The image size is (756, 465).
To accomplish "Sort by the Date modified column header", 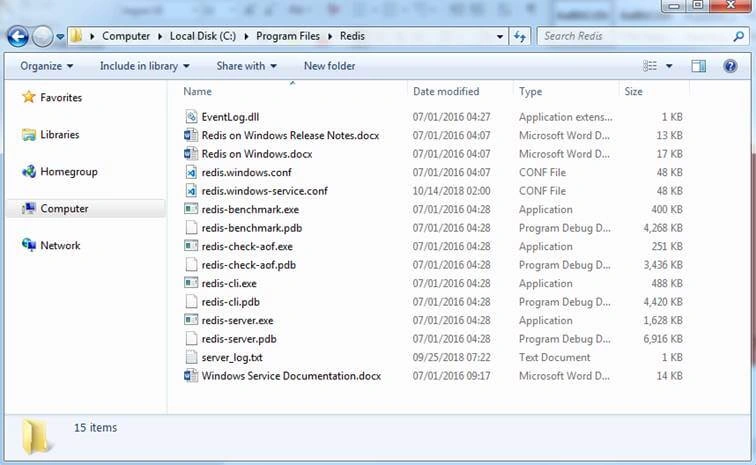I will [446, 92].
